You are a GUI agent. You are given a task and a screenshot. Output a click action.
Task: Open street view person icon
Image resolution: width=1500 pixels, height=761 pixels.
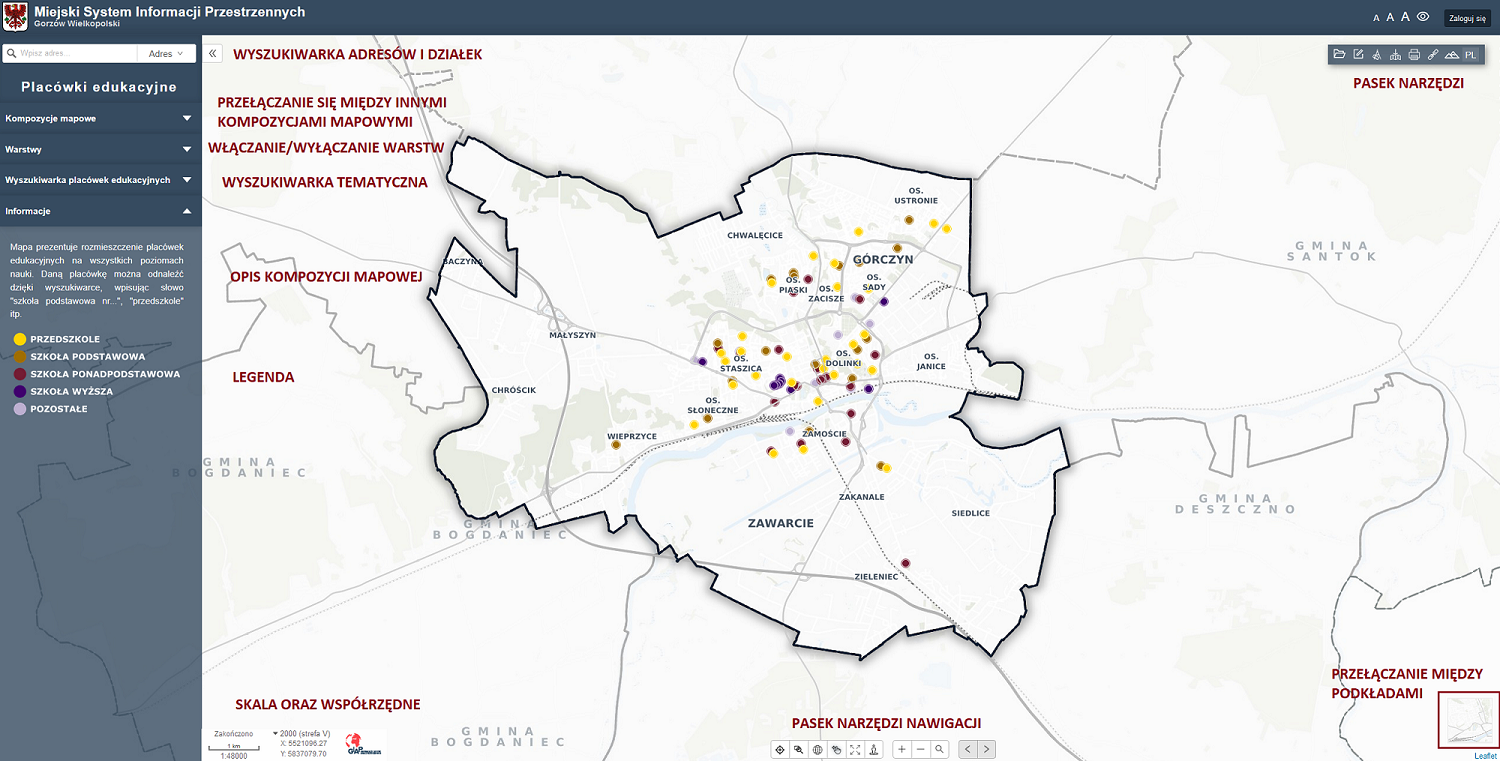(874, 749)
